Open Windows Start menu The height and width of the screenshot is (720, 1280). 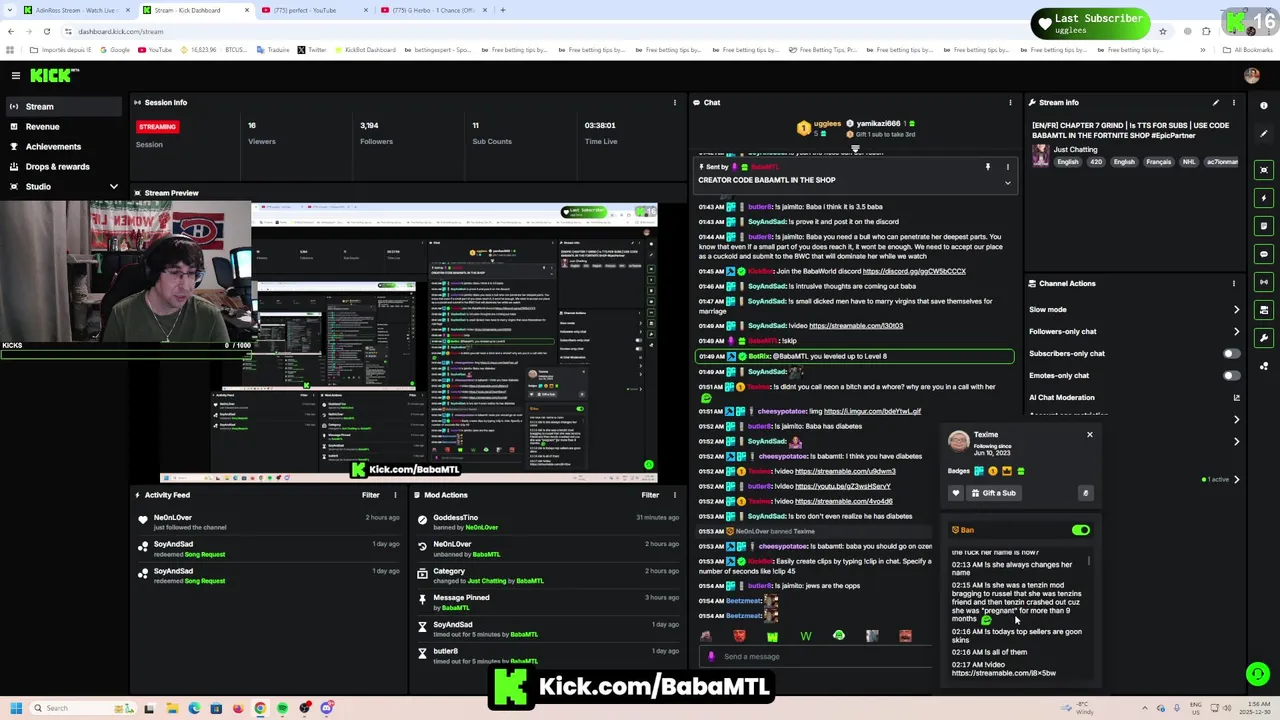[16, 708]
